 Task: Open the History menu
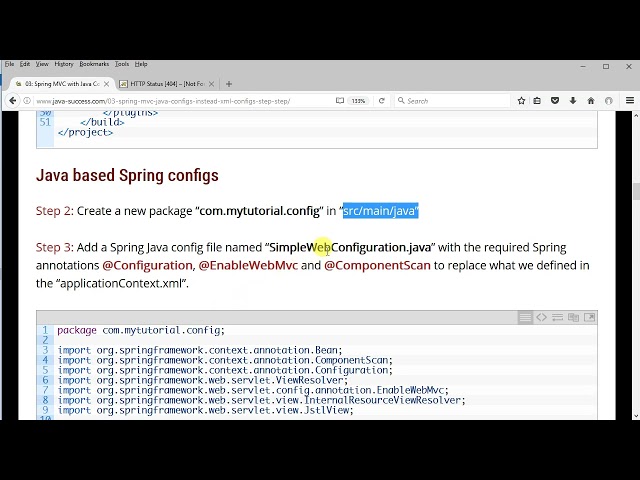click(64, 64)
